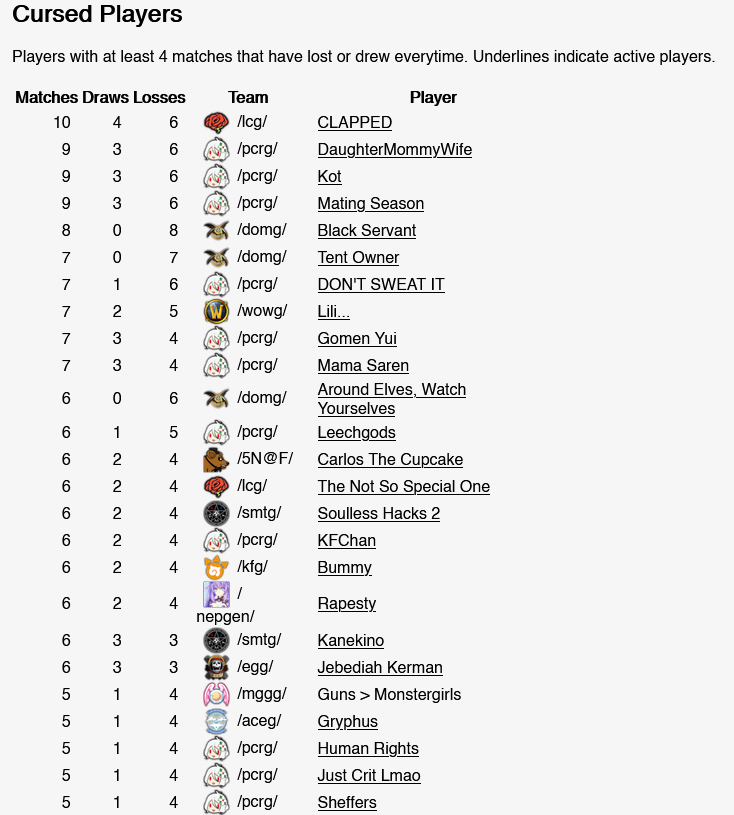Click the /kfg/ orange fox team icon

point(216,568)
